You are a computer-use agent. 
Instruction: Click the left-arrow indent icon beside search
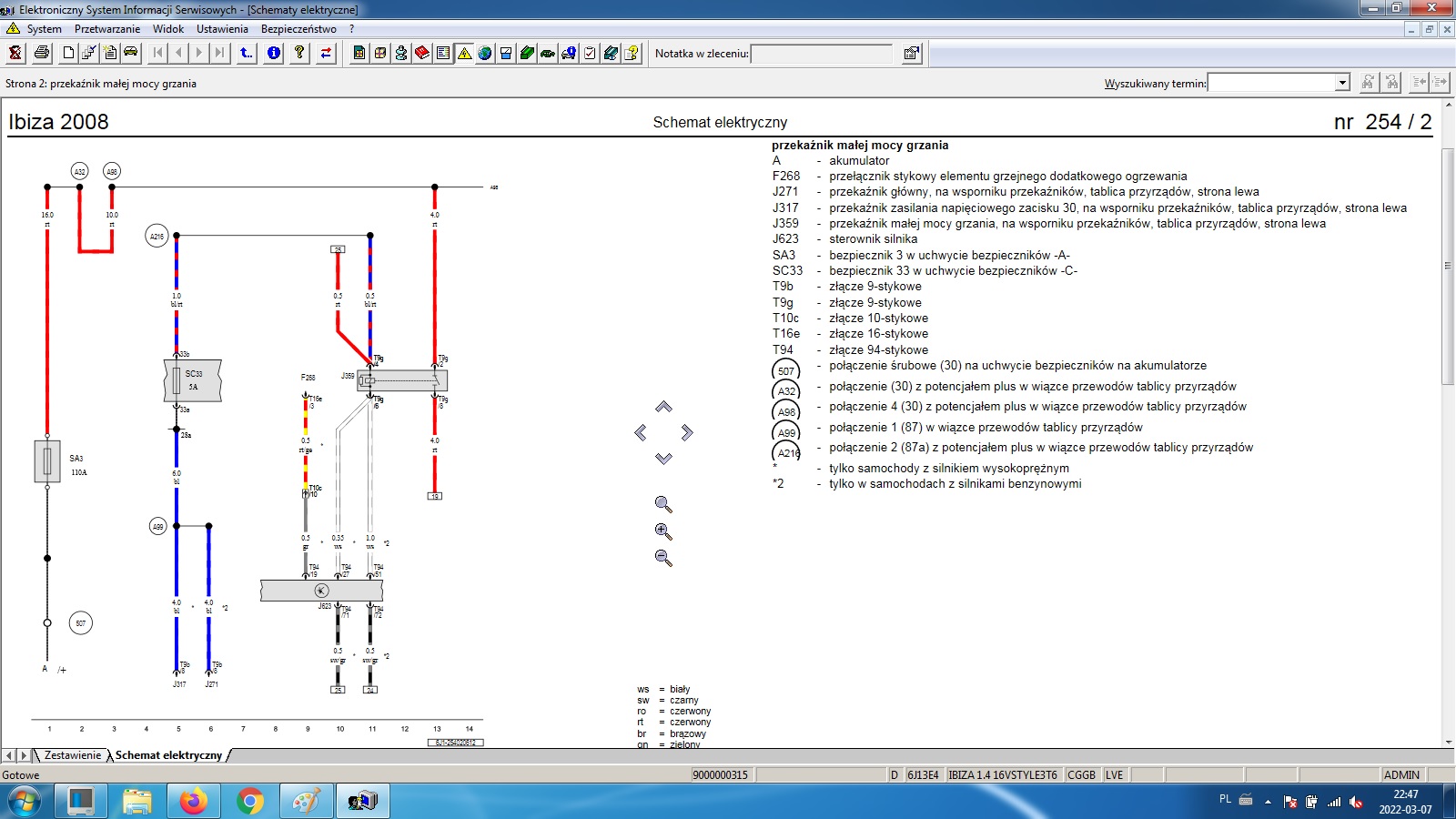(x=1419, y=83)
